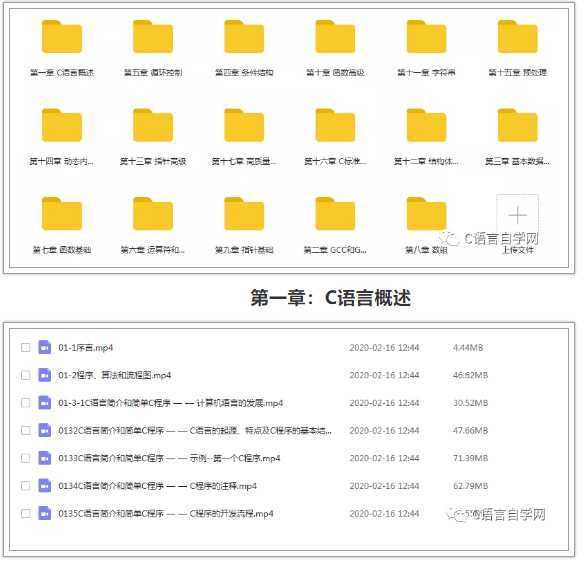Click video file icon in the 0135C row
Viewport: 584px width, 562px height.
(45, 514)
